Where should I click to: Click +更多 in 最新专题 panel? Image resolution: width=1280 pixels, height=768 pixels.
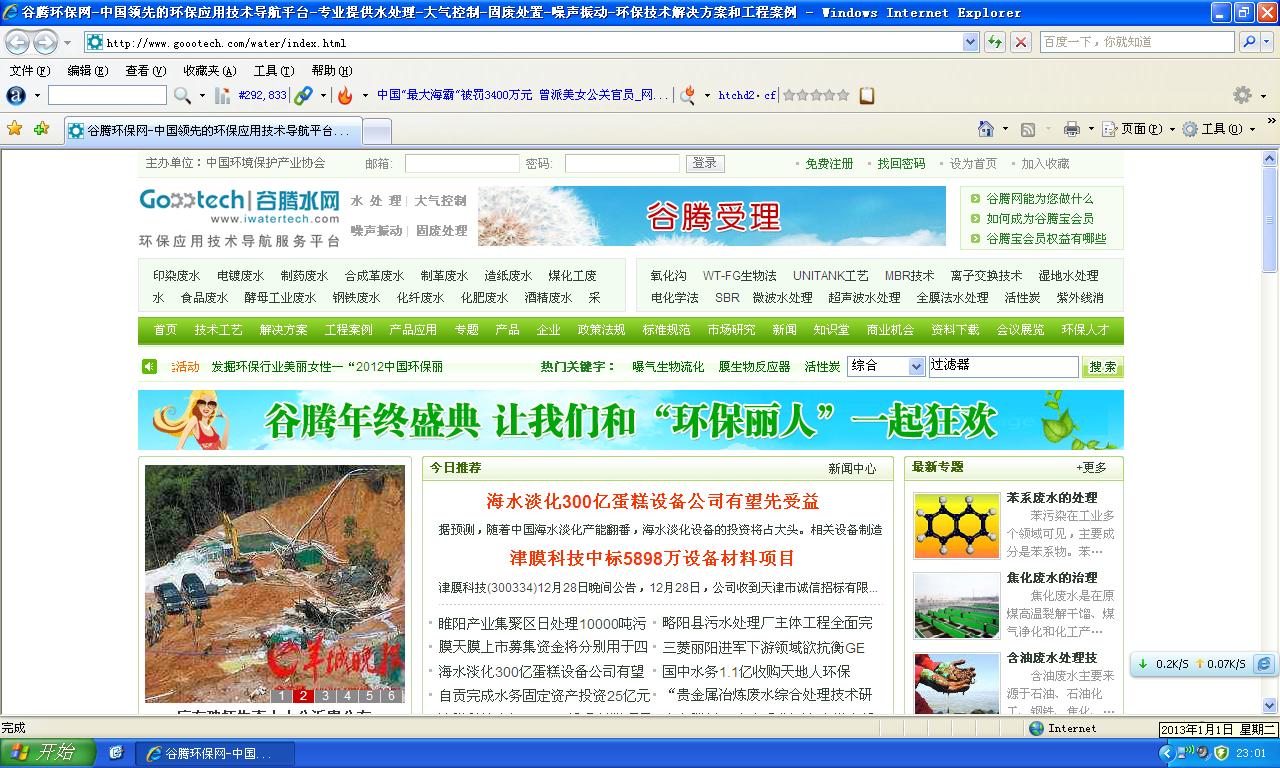point(1091,467)
